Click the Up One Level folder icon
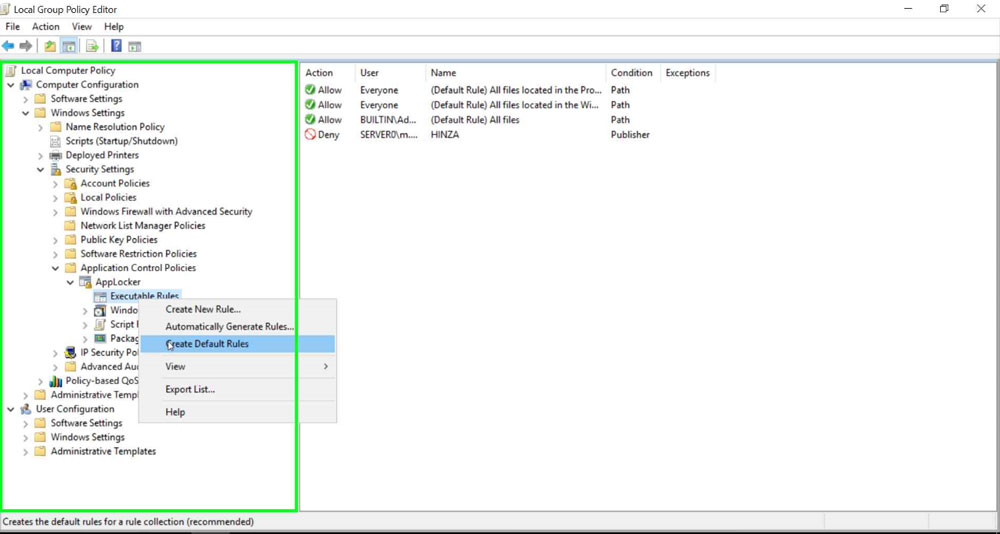 pyautogui.click(x=50, y=46)
